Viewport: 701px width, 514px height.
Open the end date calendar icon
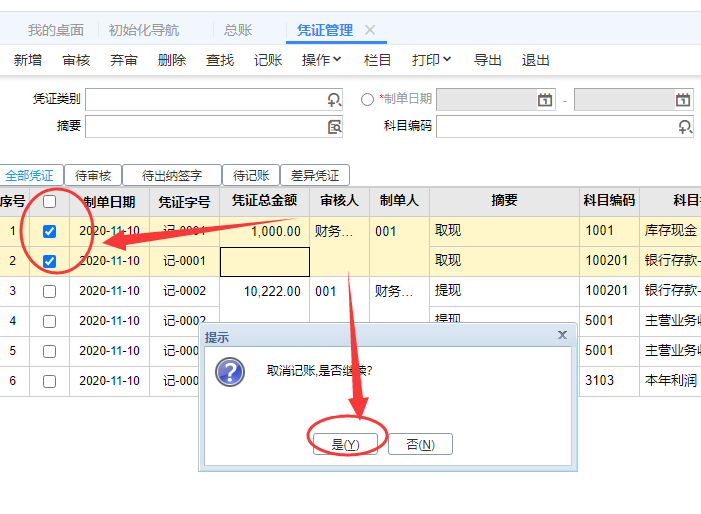683,100
